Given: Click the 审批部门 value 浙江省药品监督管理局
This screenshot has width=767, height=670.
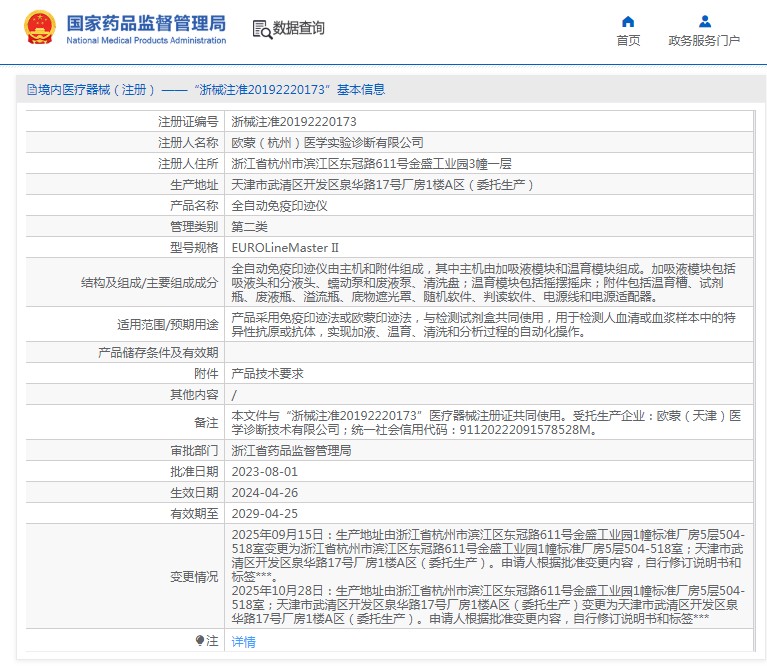Looking at the screenshot, I should (x=291, y=451).
